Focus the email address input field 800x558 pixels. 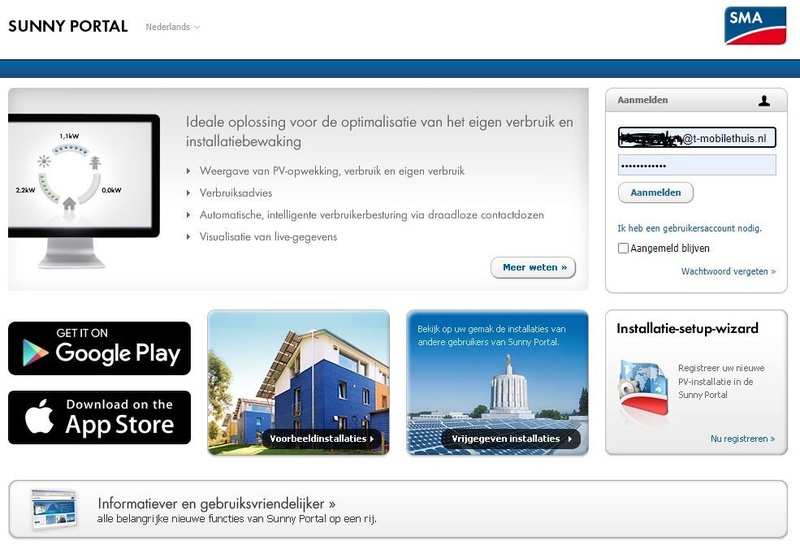click(x=697, y=138)
